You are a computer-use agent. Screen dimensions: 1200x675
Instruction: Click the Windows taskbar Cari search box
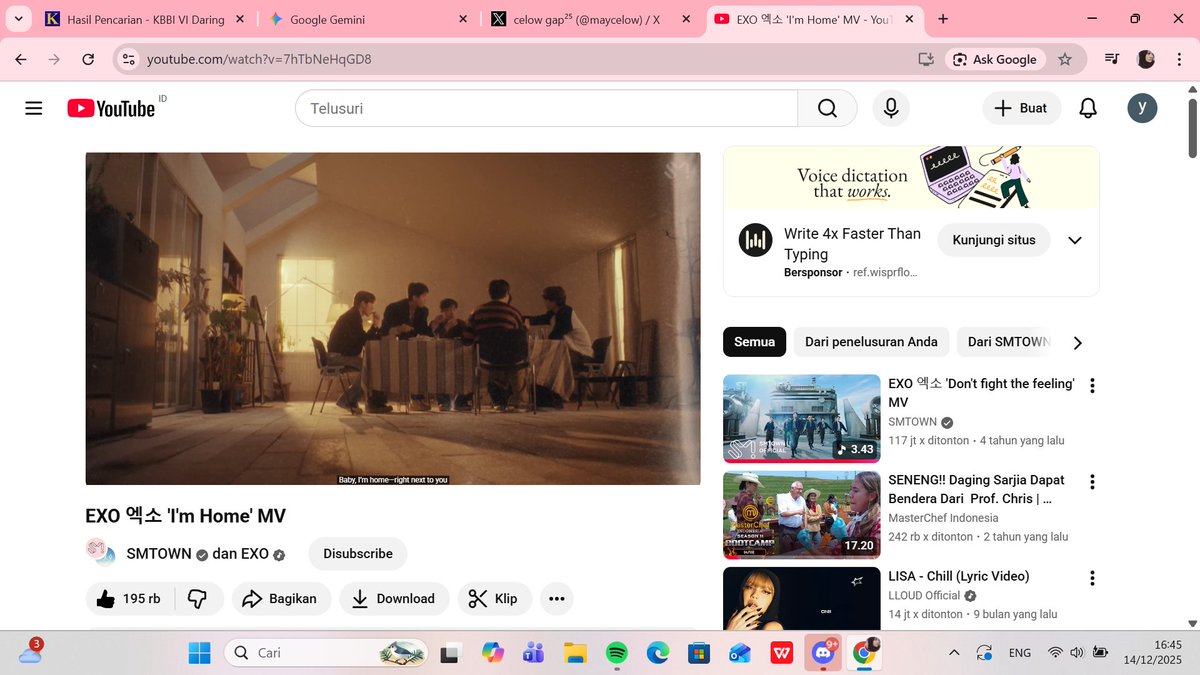pos(326,653)
